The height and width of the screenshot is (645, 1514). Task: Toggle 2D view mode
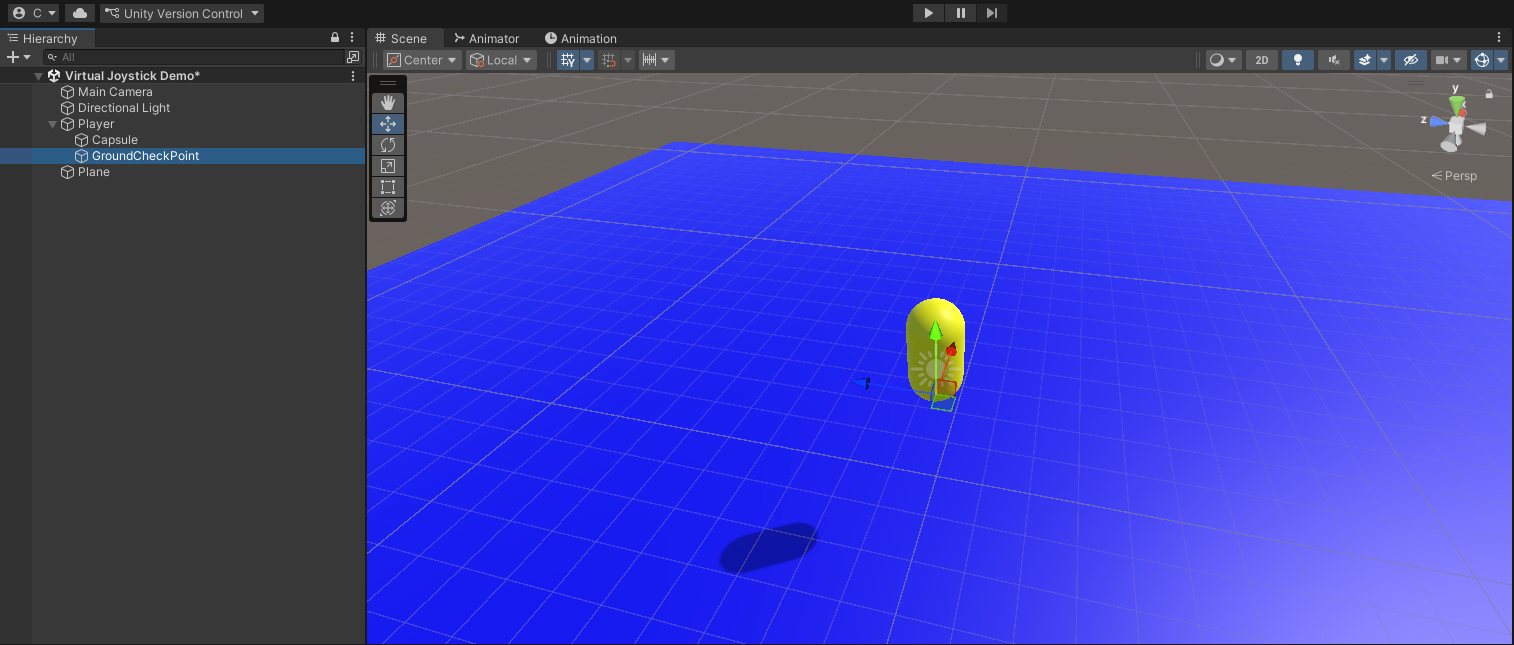tap(1261, 59)
